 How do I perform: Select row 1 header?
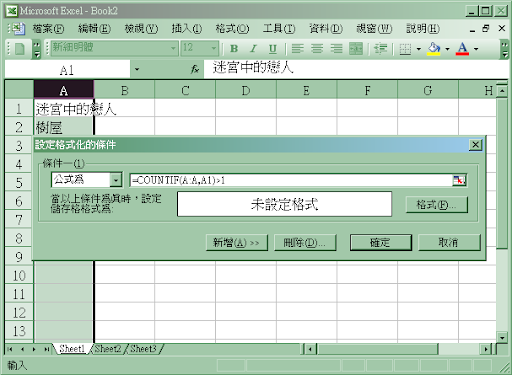19,108
